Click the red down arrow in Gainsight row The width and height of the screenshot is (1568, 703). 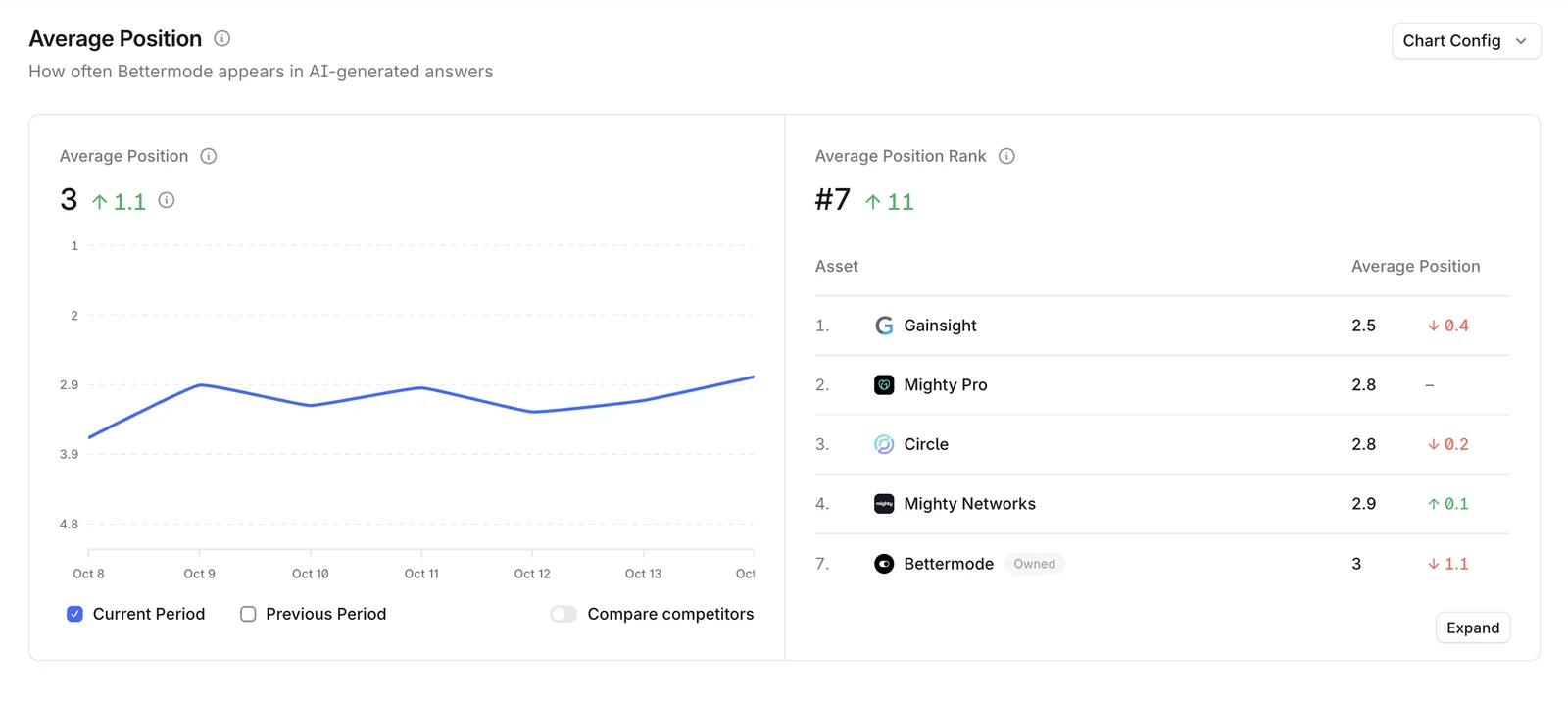[x=1434, y=326]
